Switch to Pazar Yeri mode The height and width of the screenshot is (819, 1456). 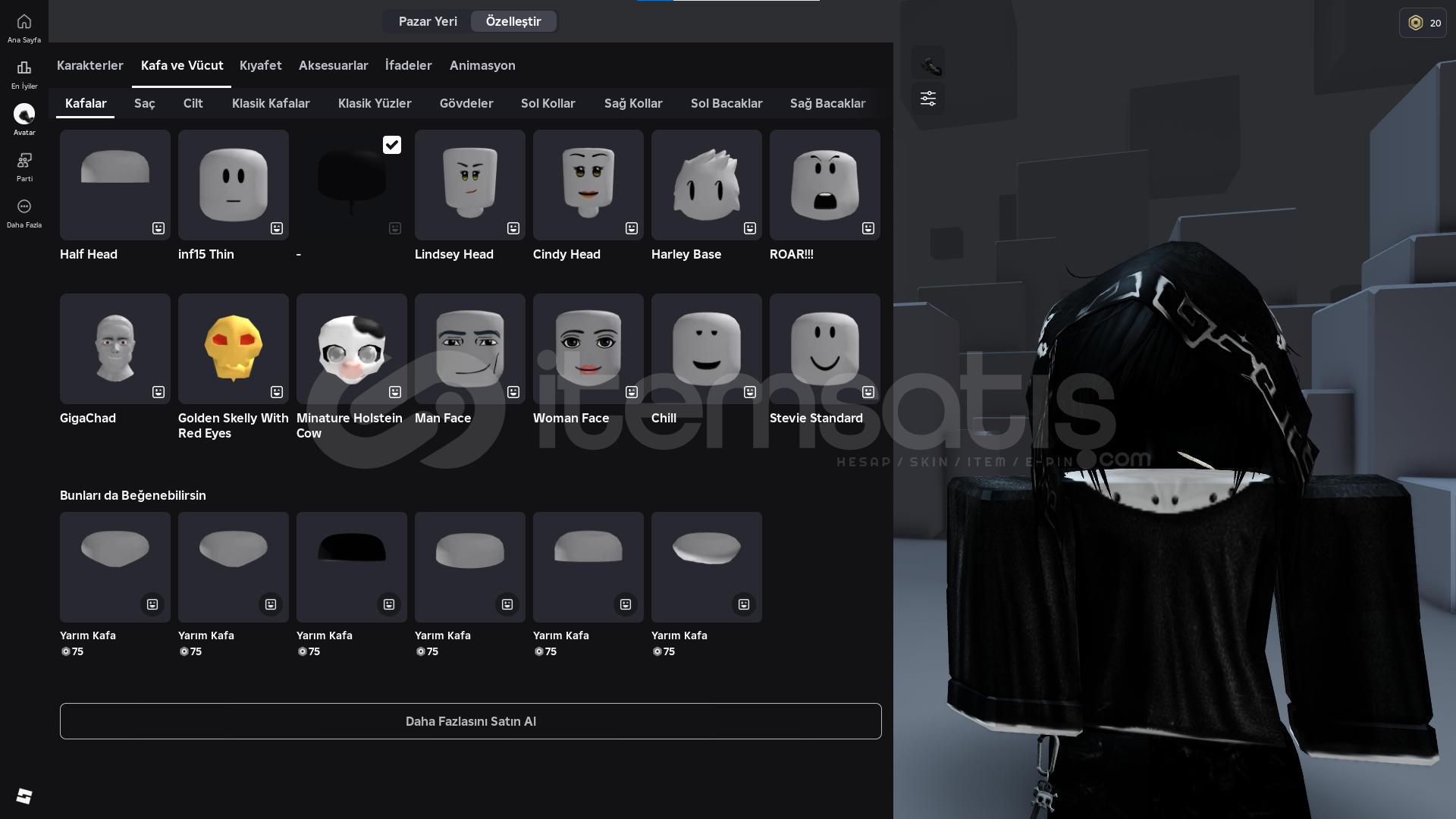(428, 21)
